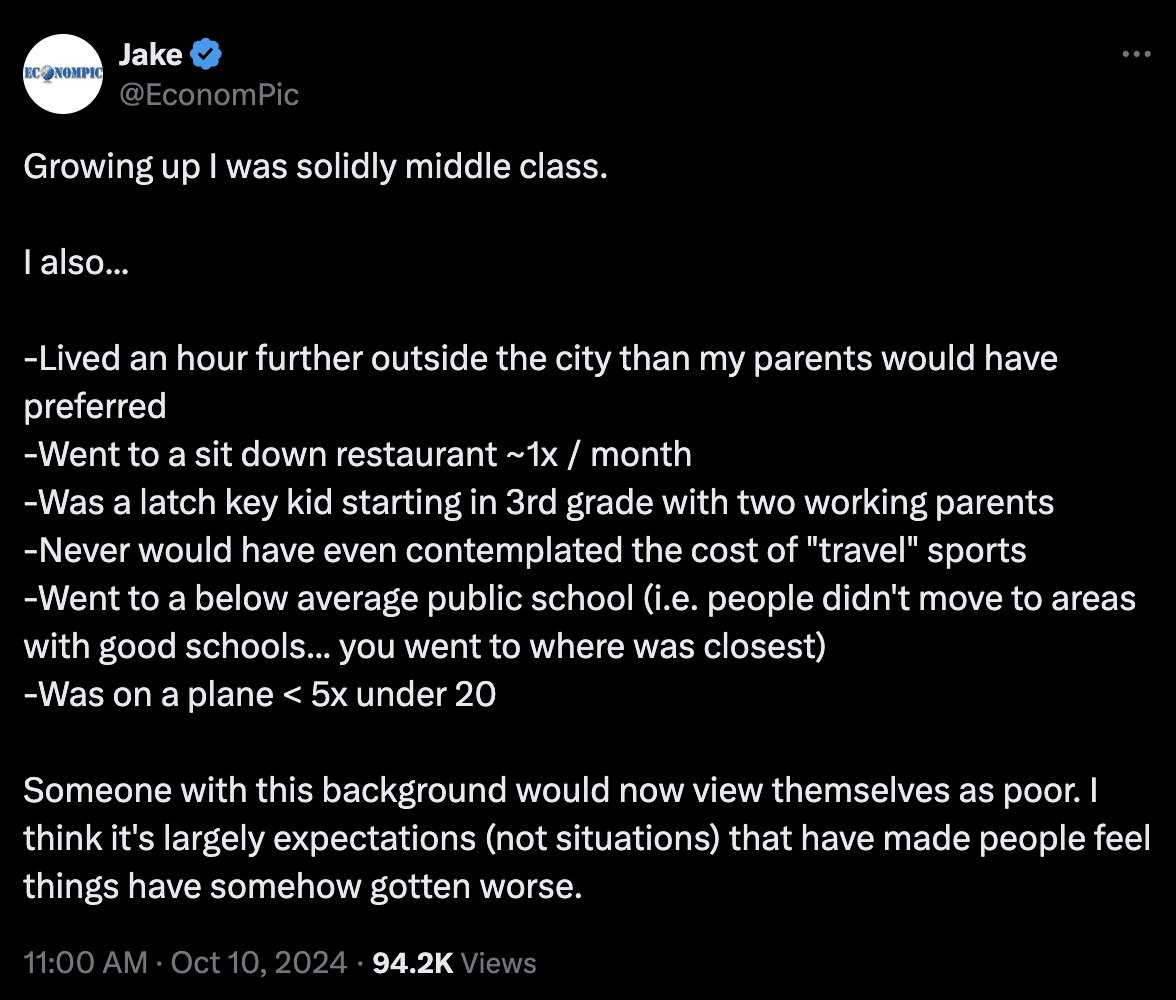This screenshot has height=1000, width=1176.
Task: Click the "travel" sports bullet line
Action: [525, 550]
